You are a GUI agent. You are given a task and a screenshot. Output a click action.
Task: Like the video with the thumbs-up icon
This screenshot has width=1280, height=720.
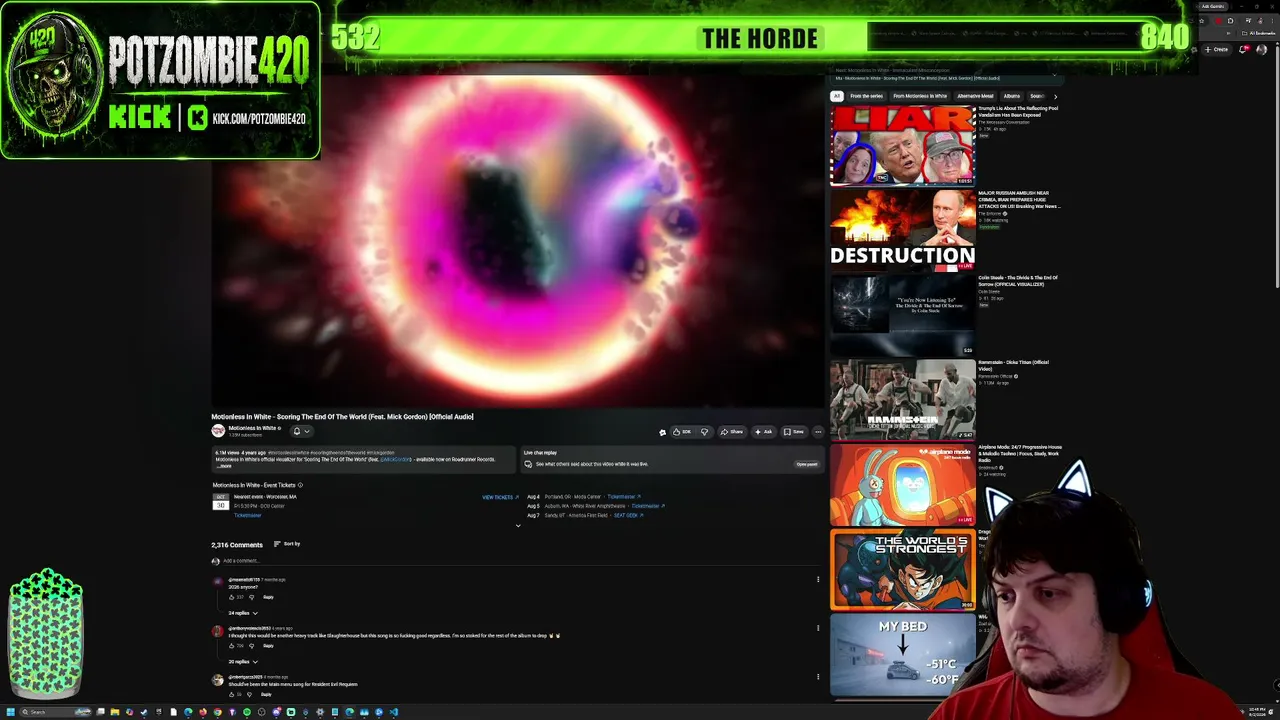[x=683, y=432]
